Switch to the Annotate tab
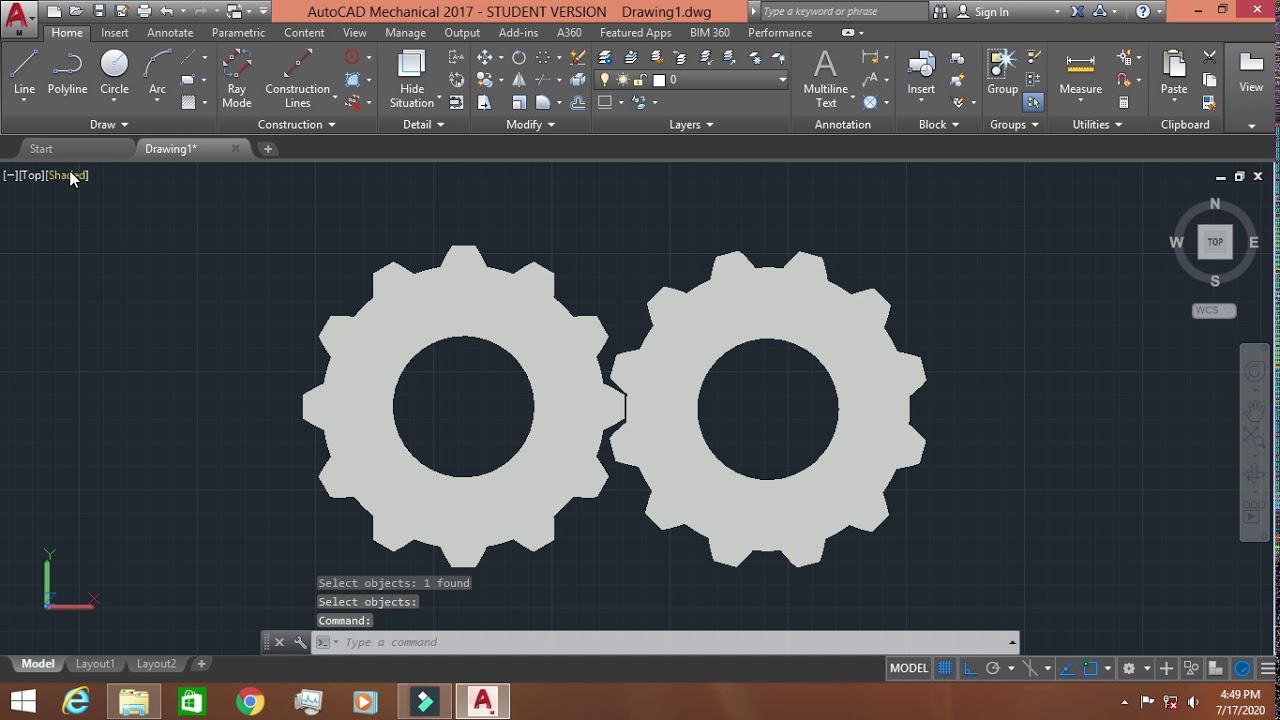1280x720 pixels. (x=170, y=33)
